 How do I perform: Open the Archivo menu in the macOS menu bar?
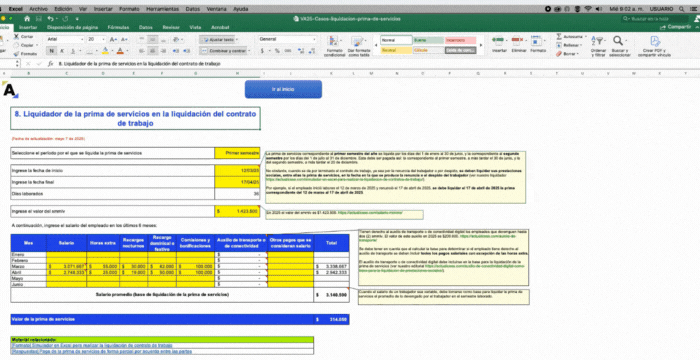point(38,9)
